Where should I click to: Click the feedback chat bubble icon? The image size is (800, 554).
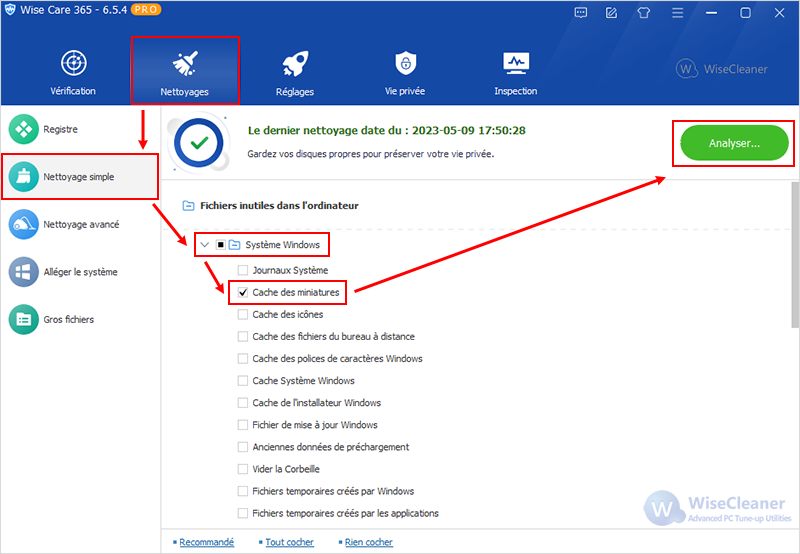pyautogui.click(x=581, y=13)
